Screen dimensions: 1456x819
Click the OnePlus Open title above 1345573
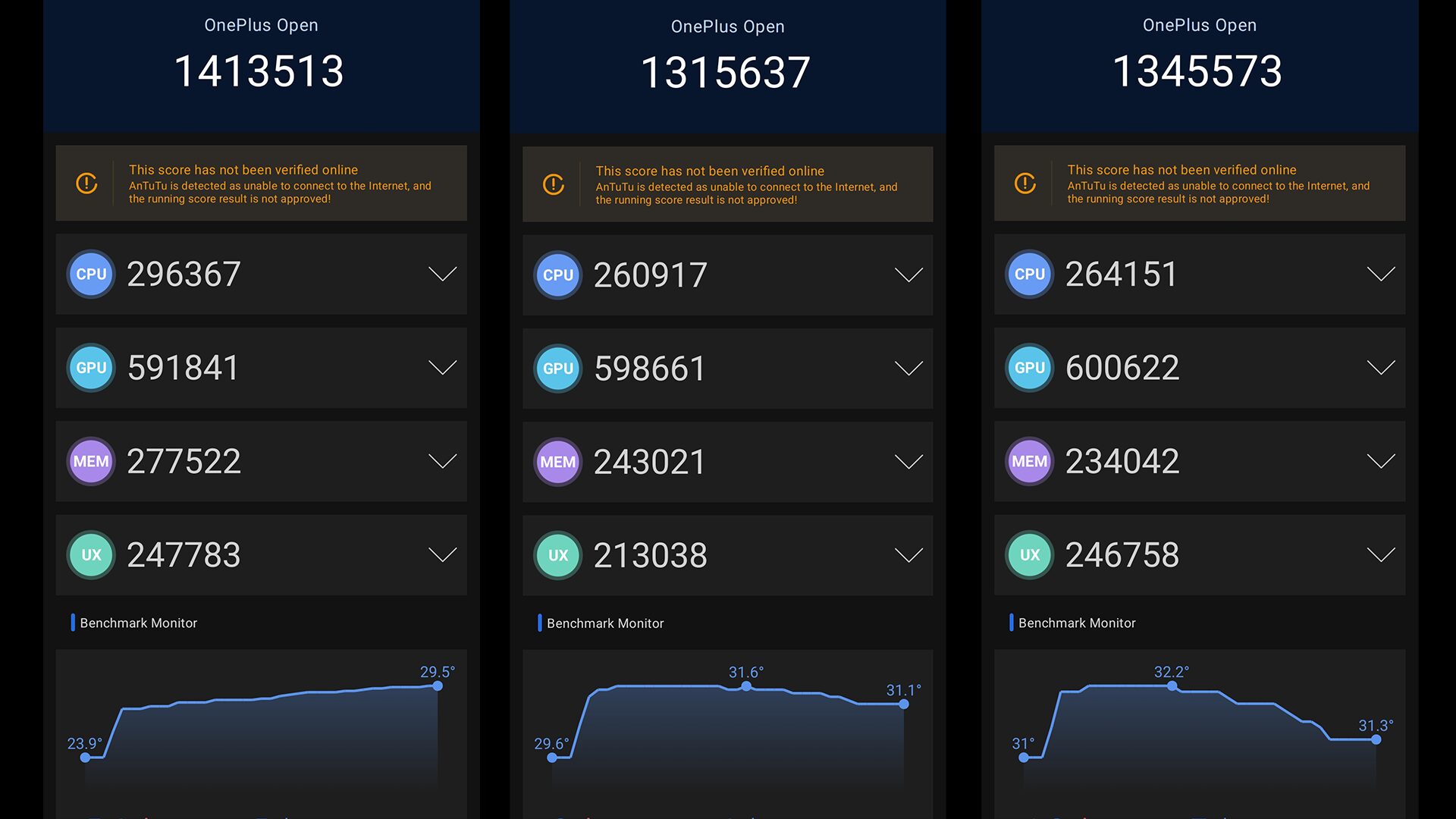1200,25
